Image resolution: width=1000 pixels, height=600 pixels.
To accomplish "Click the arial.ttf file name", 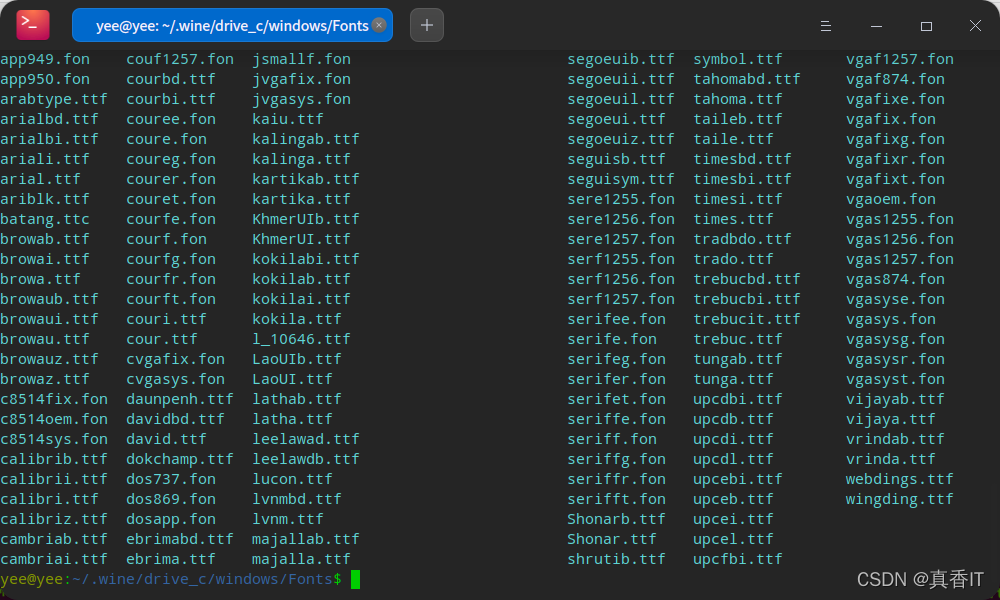I will (41, 179).
